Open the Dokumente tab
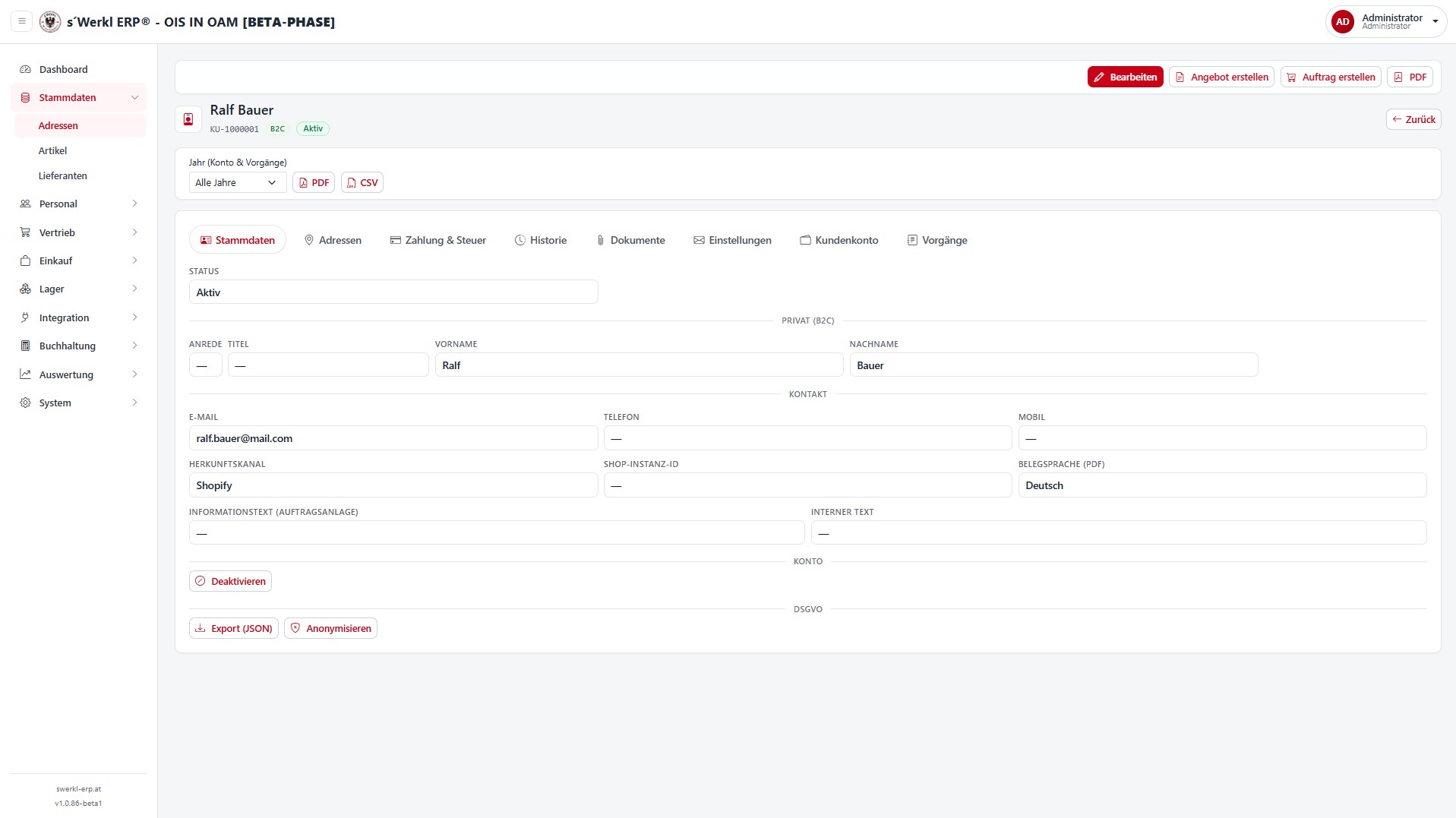The height and width of the screenshot is (818, 1456). (630, 240)
